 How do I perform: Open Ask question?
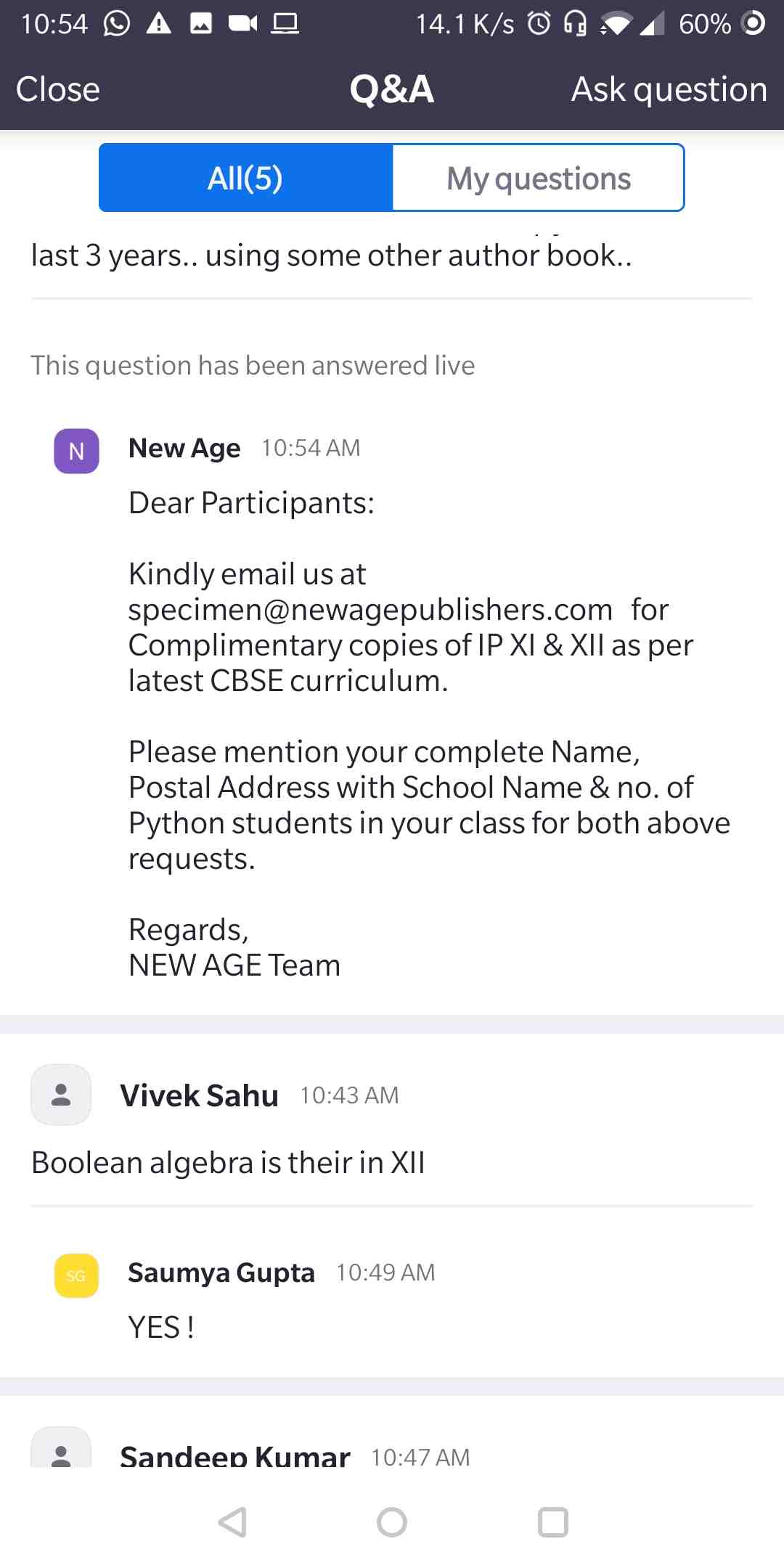point(669,89)
